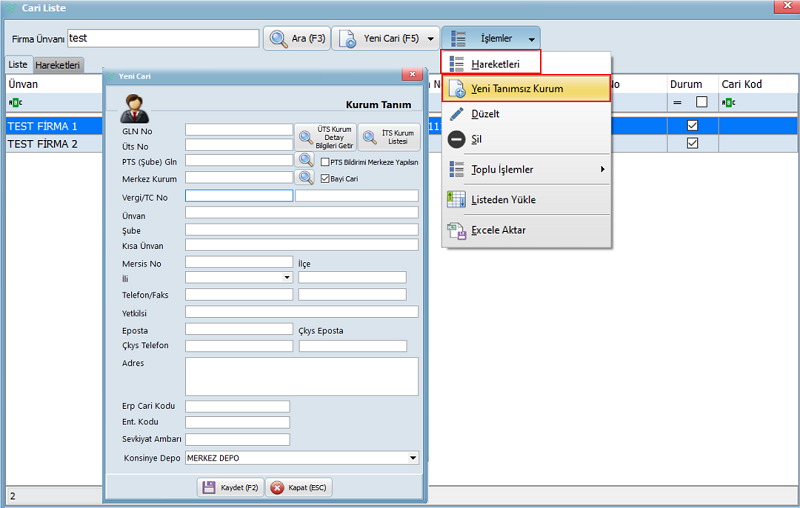The height and width of the screenshot is (508, 800).
Task: Switch to the Hareketleri tab
Action: pos(58,64)
